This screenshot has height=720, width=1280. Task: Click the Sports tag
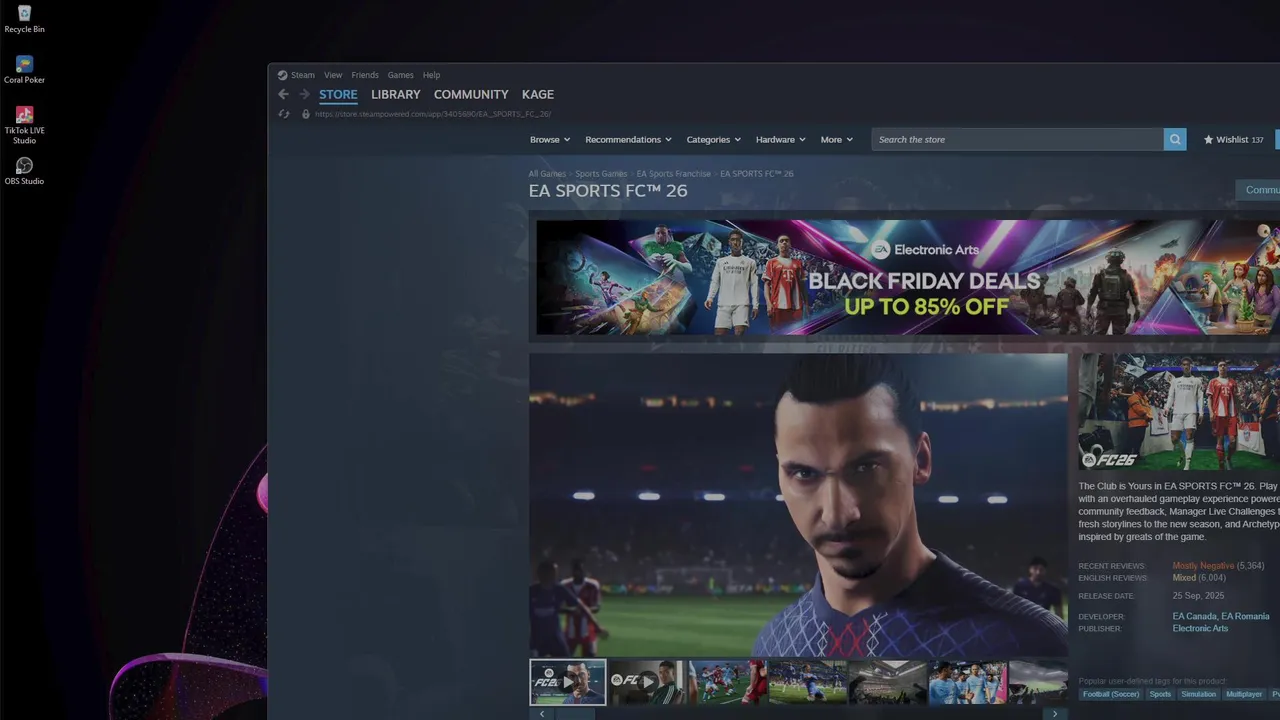pos(1160,694)
